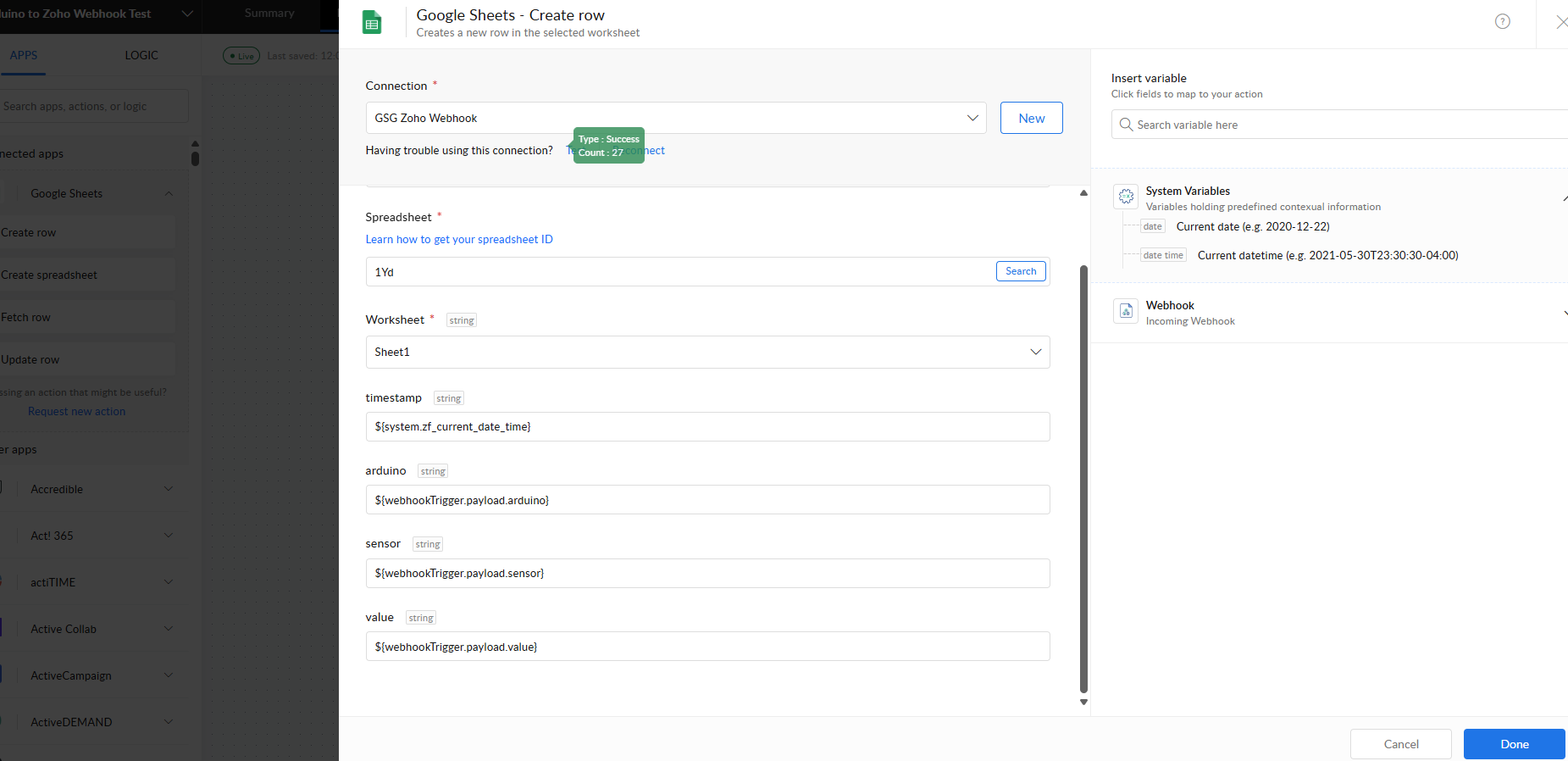Viewport: 1568px width, 761px height.
Task: Click the Live status badge
Action: [x=241, y=56]
